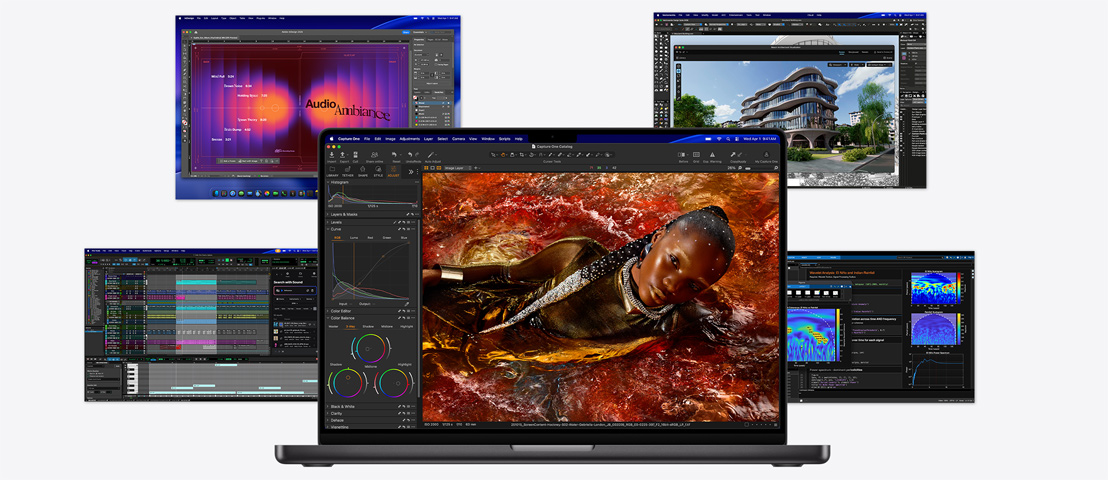Viewport: 1108px width, 480px height.
Task: Switch Color Balance to Master tab
Action: click(334, 327)
